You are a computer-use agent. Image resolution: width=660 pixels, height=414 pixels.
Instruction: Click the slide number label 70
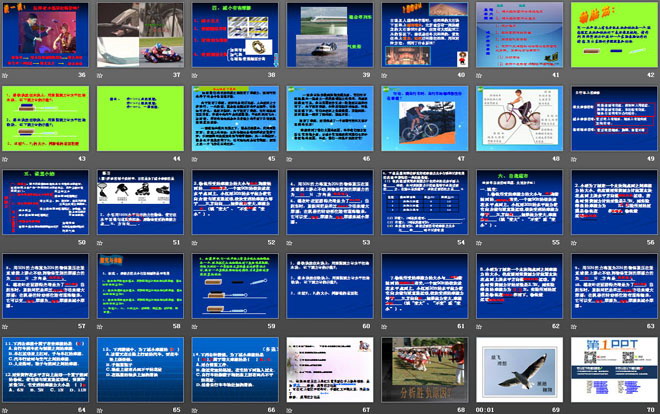[x=651, y=409]
